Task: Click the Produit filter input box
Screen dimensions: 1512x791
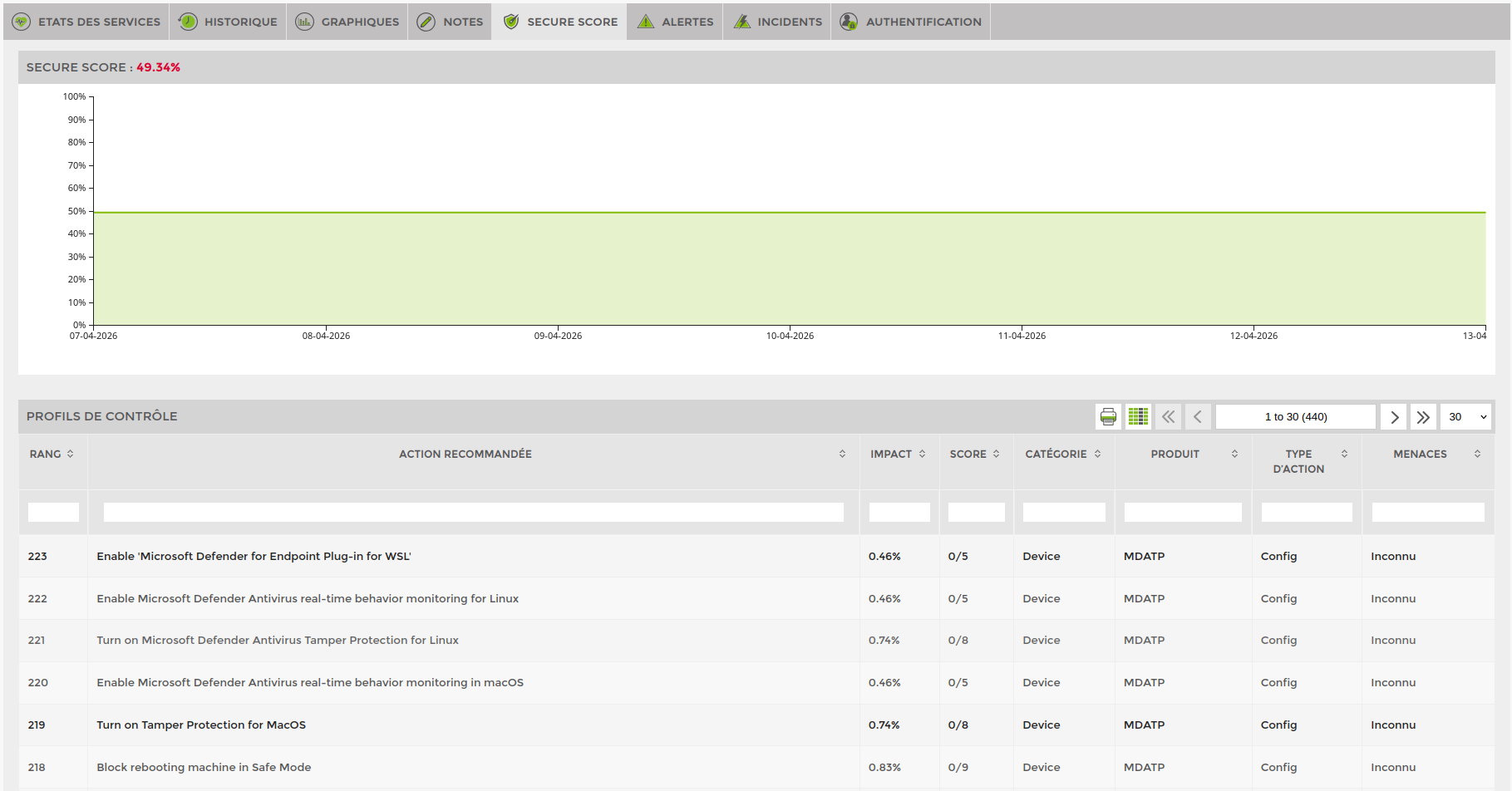Action: pos(1182,513)
